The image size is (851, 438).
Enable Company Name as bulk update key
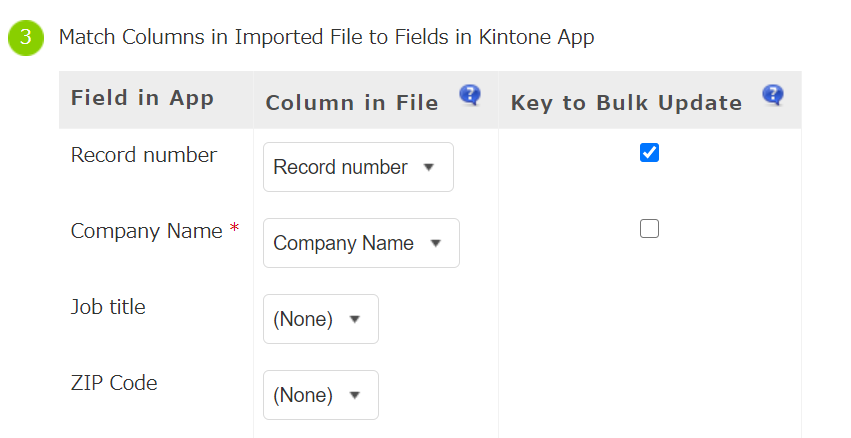pyautogui.click(x=649, y=229)
